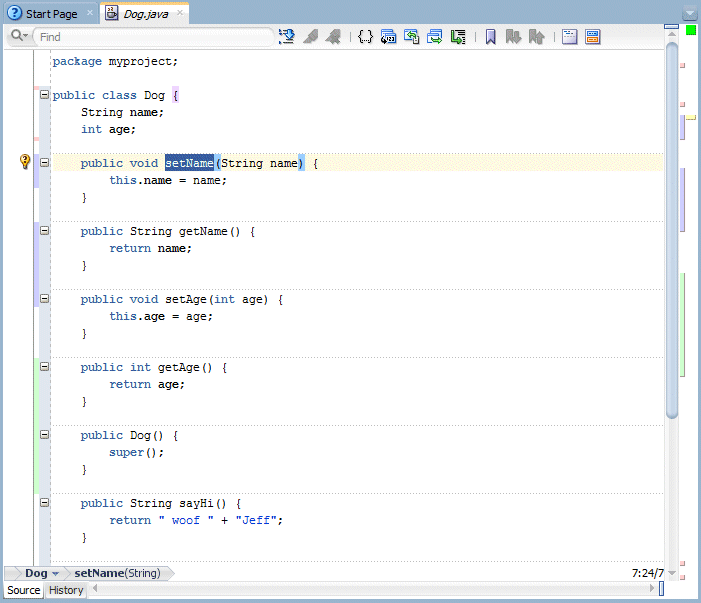Toggle bookmark with the bookmark icon
This screenshot has height=603, width=701.
point(490,37)
